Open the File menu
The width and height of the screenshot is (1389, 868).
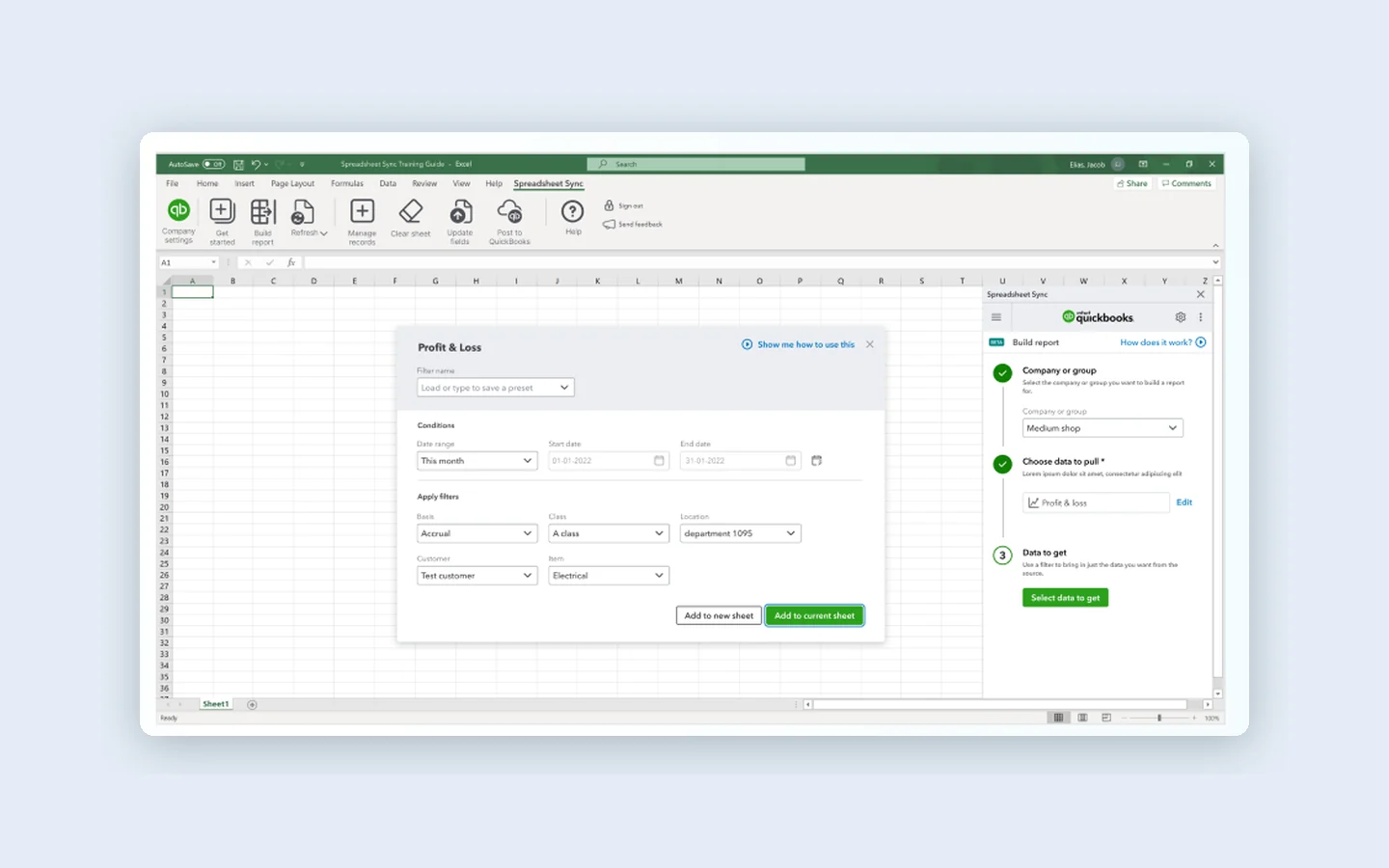172,183
